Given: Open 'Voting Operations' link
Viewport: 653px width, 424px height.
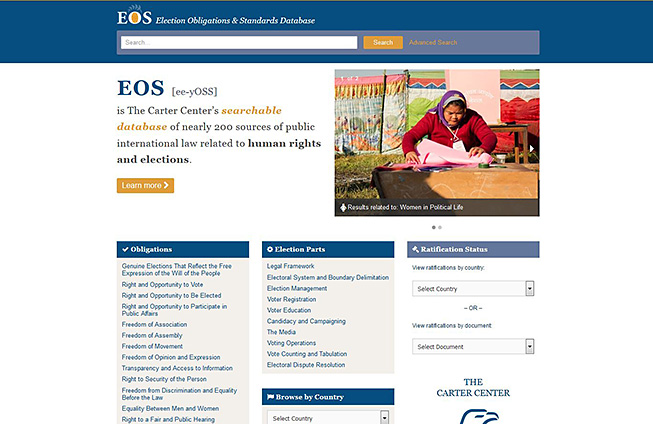Looking at the screenshot, I should (292, 343).
